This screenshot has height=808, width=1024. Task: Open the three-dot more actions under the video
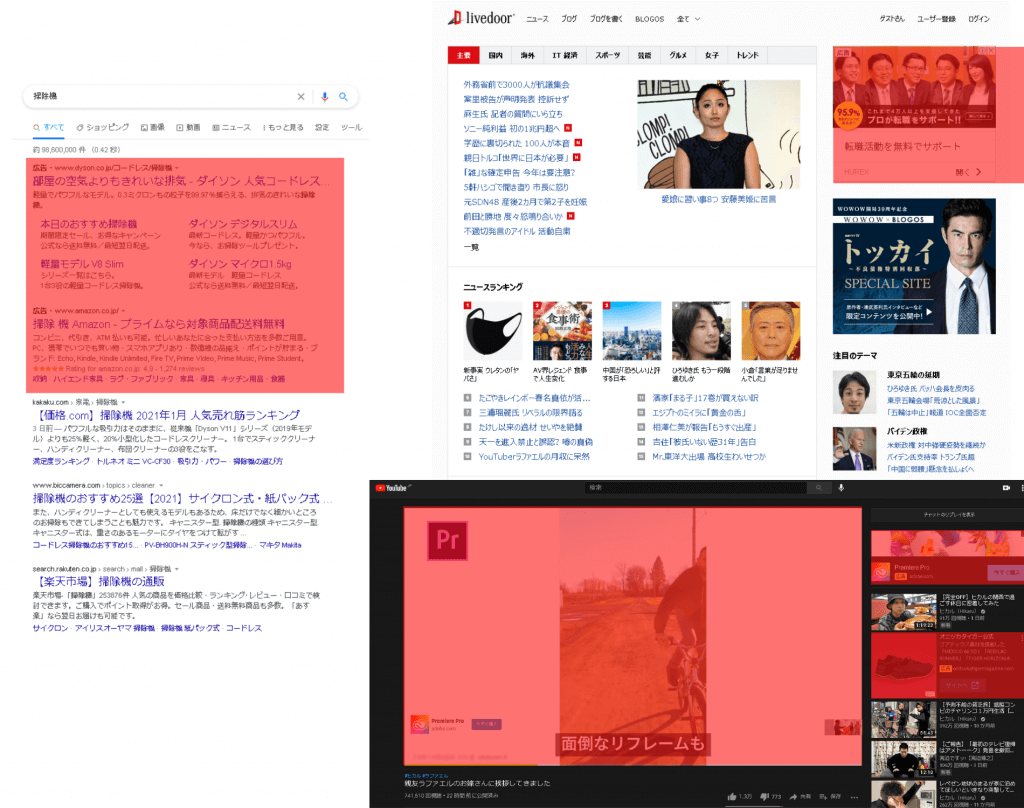pos(854,797)
